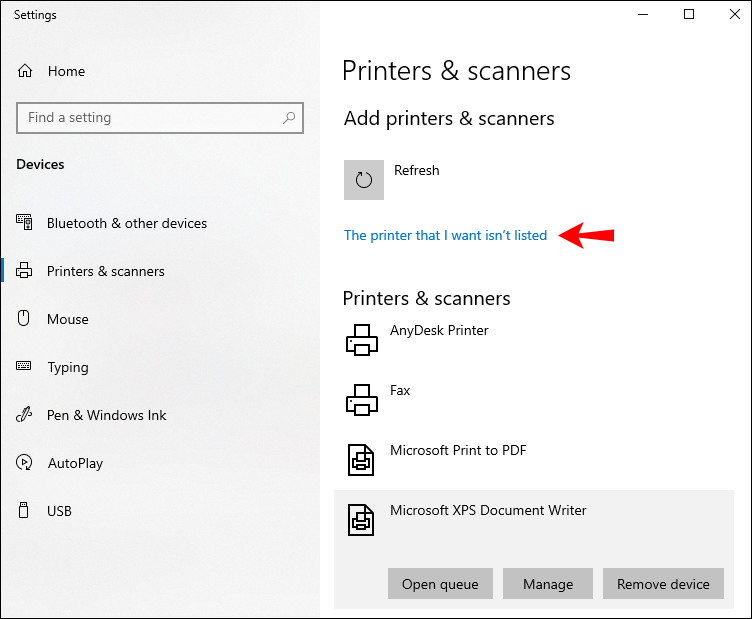Focus the Find a setting field
This screenshot has width=752, height=619.
(160, 117)
